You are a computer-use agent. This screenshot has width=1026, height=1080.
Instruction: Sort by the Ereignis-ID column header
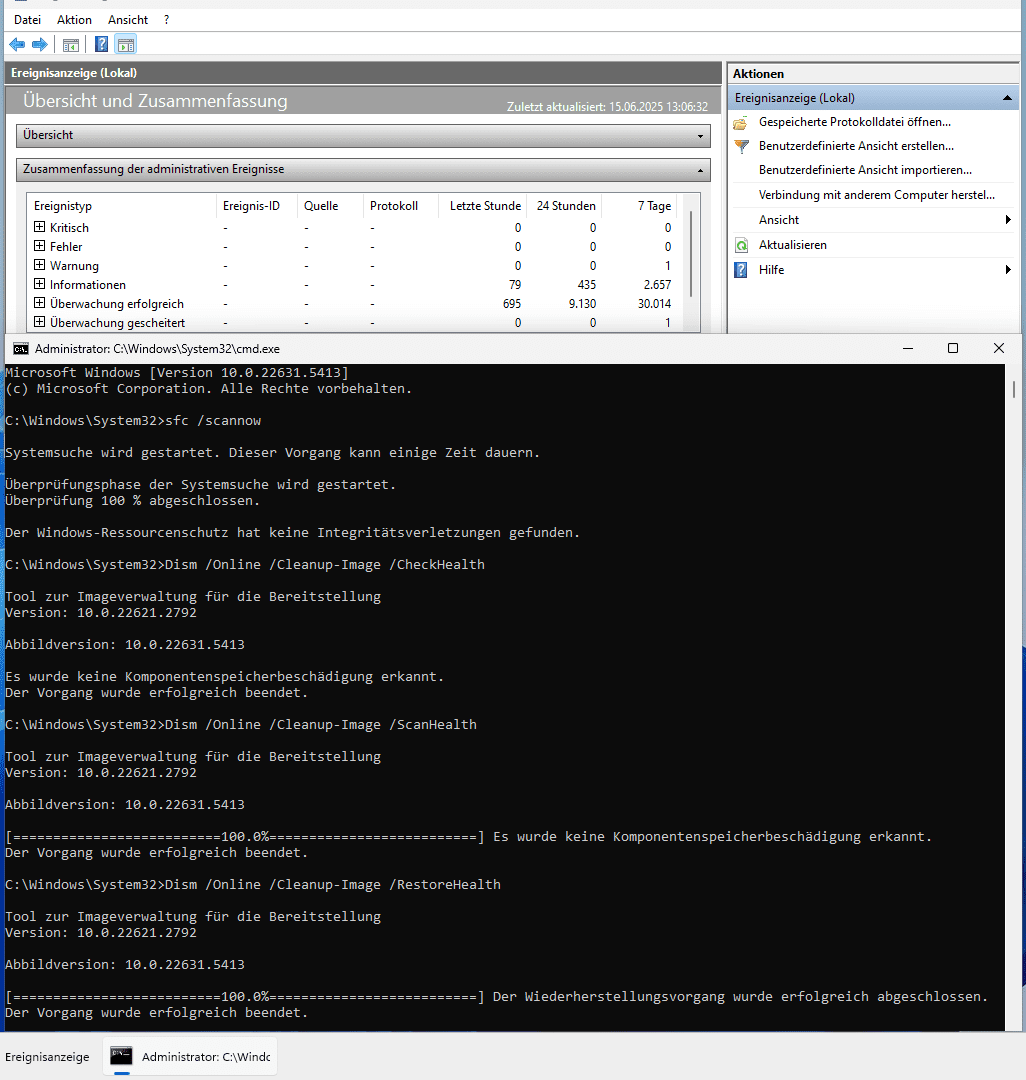coord(257,206)
